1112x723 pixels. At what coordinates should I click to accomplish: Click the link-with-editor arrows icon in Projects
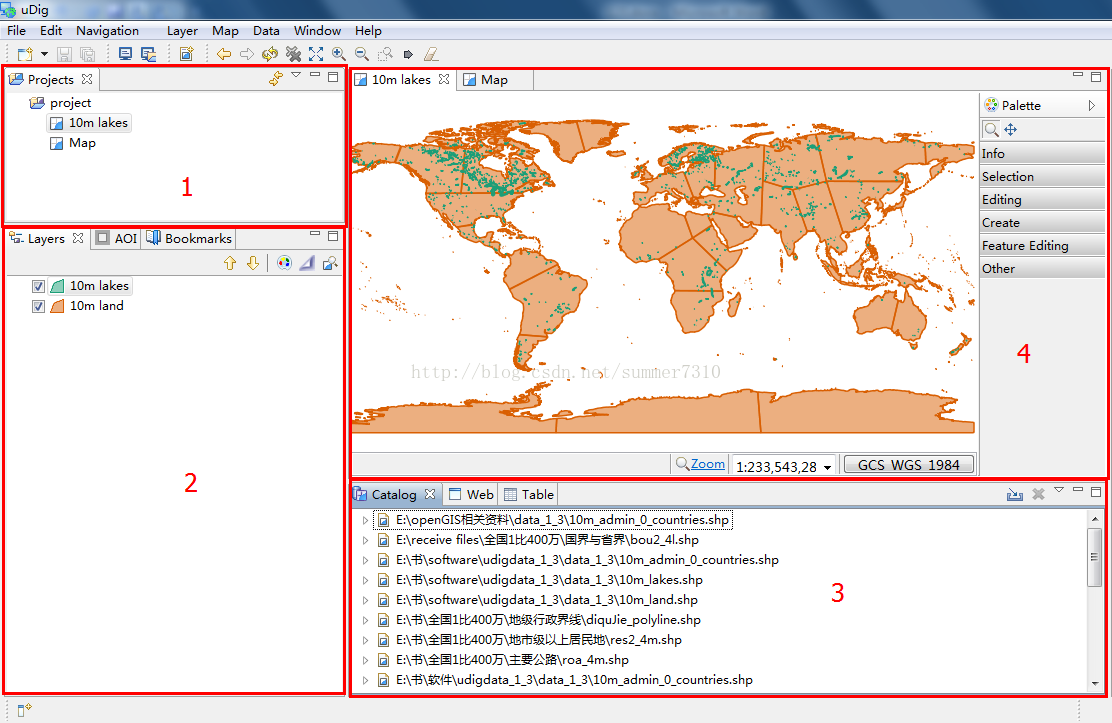[276, 79]
